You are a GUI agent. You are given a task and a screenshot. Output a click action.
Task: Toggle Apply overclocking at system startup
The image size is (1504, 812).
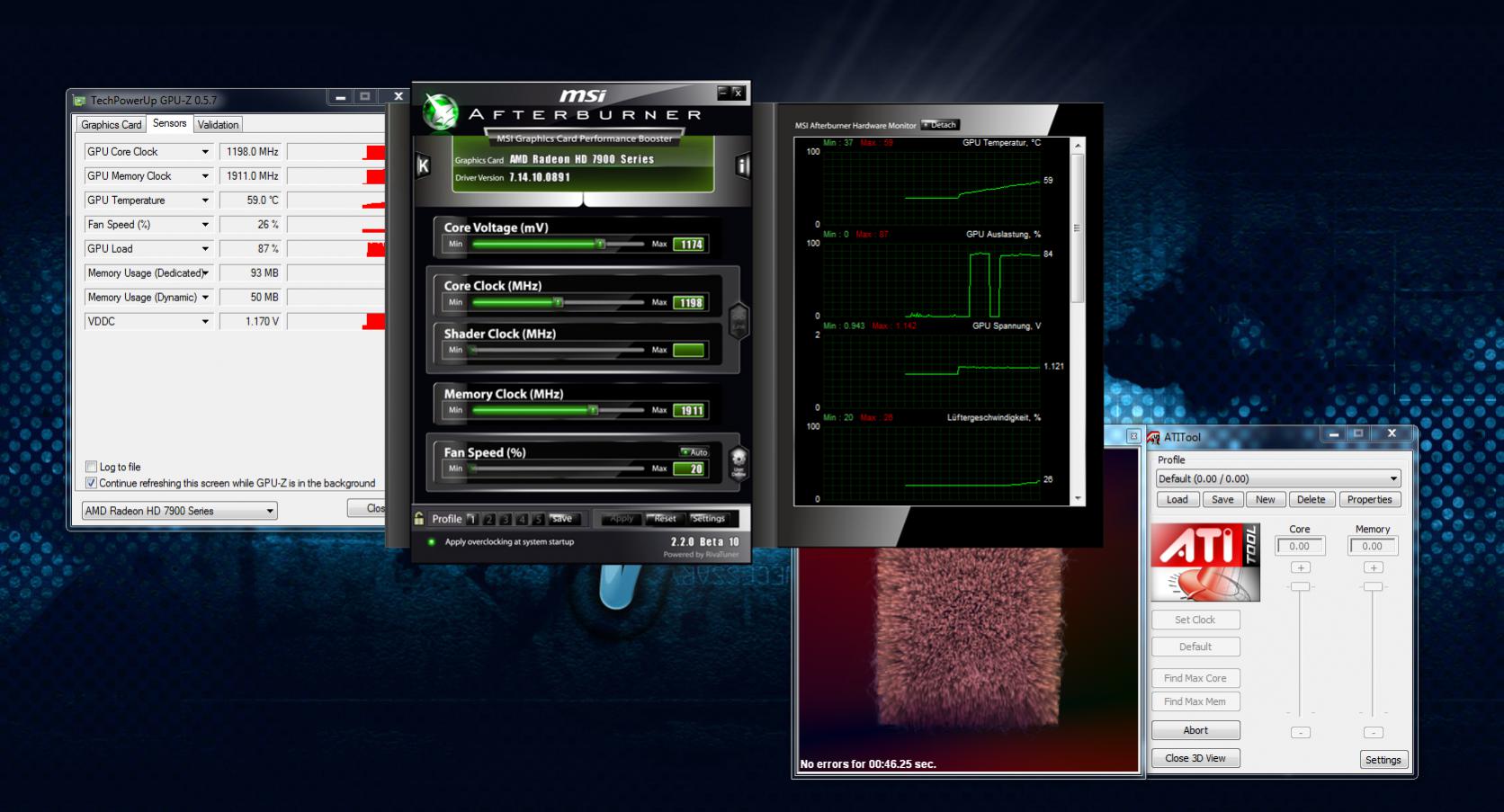click(432, 542)
